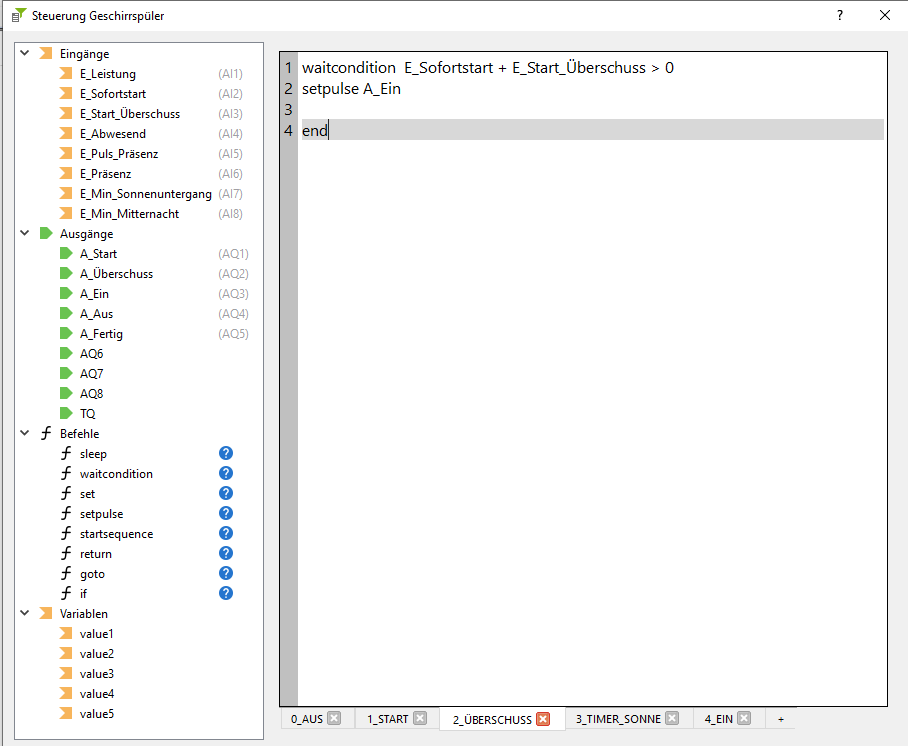Switch to the 0_AUS tab
Viewport: 908px width, 746px height.
[307, 719]
